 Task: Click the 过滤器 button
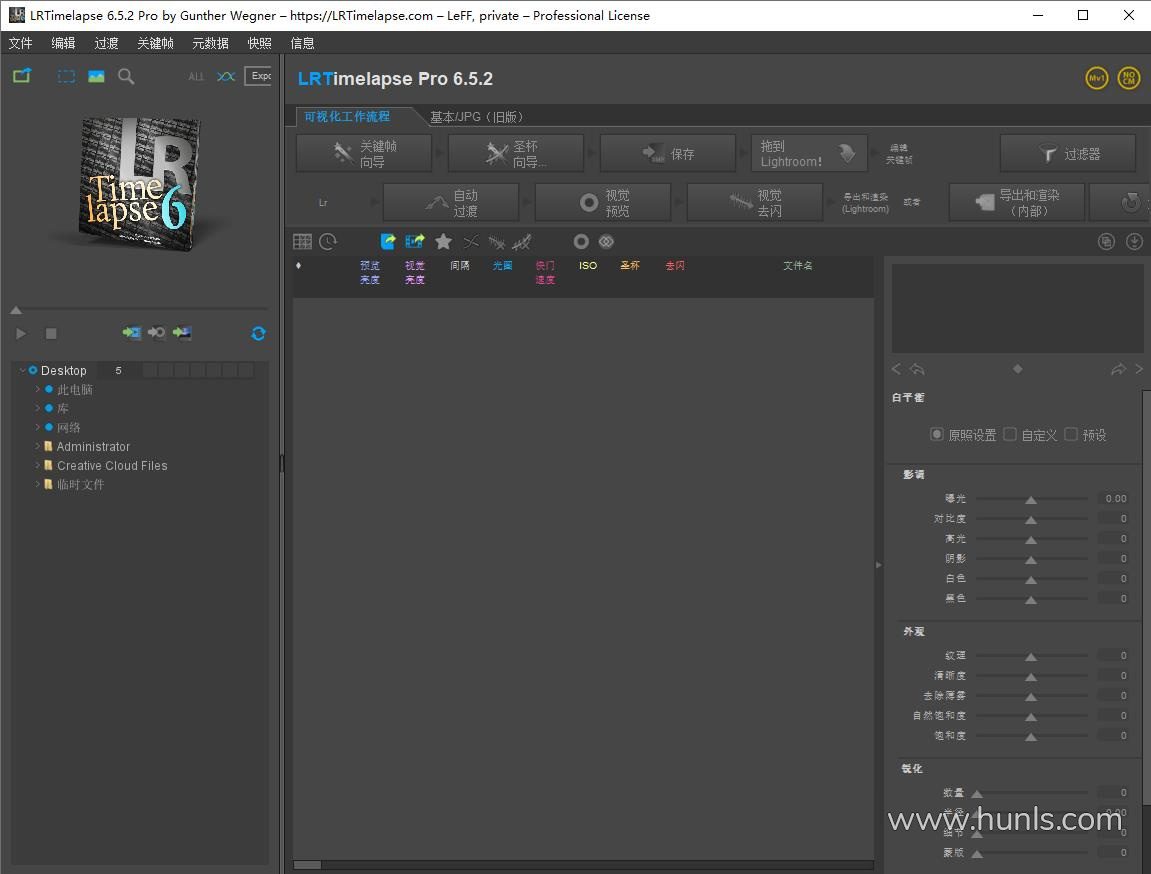(x=1068, y=153)
